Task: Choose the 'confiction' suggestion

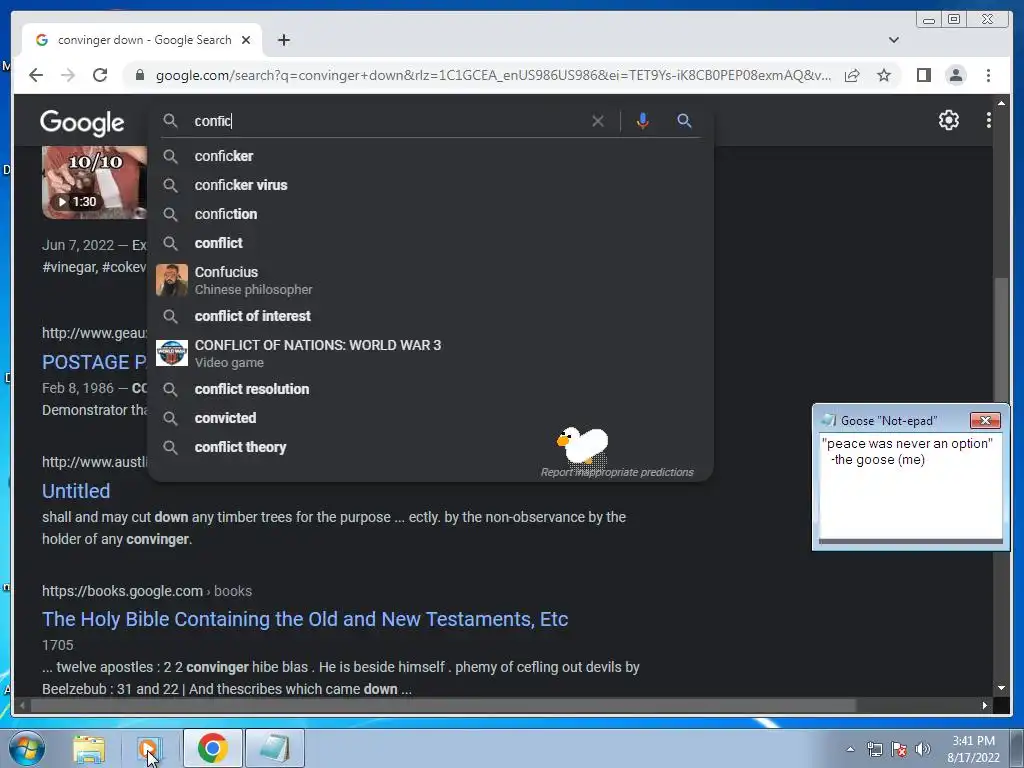Action: (x=430, y=214)
